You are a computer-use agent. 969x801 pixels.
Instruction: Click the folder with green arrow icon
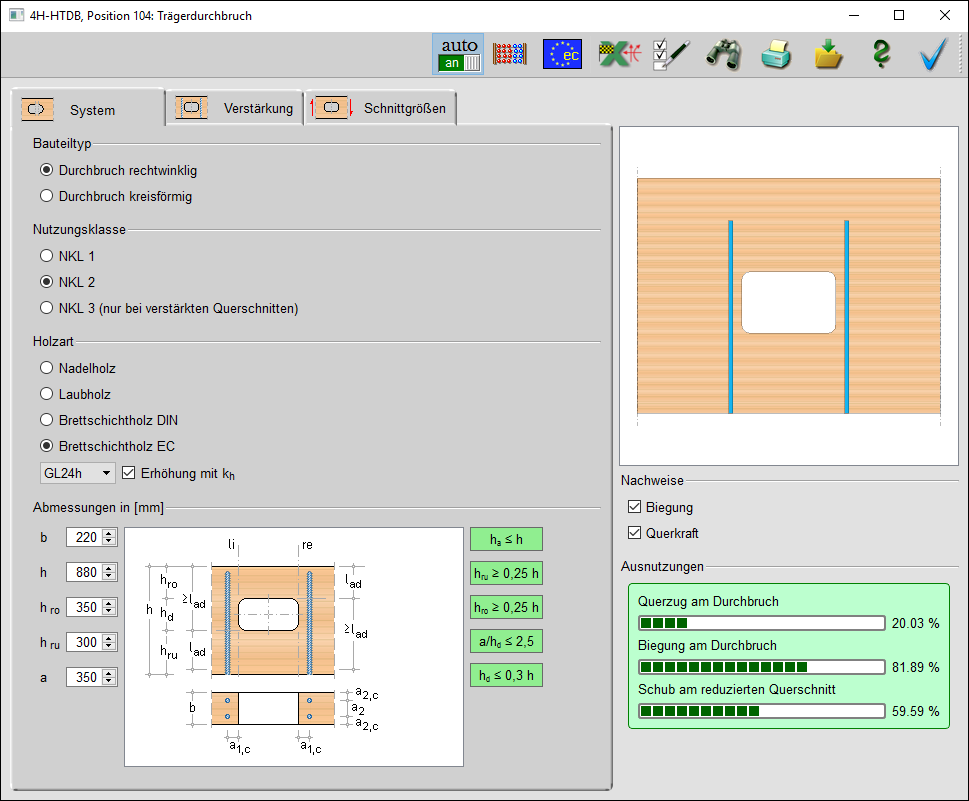point(828,54)
